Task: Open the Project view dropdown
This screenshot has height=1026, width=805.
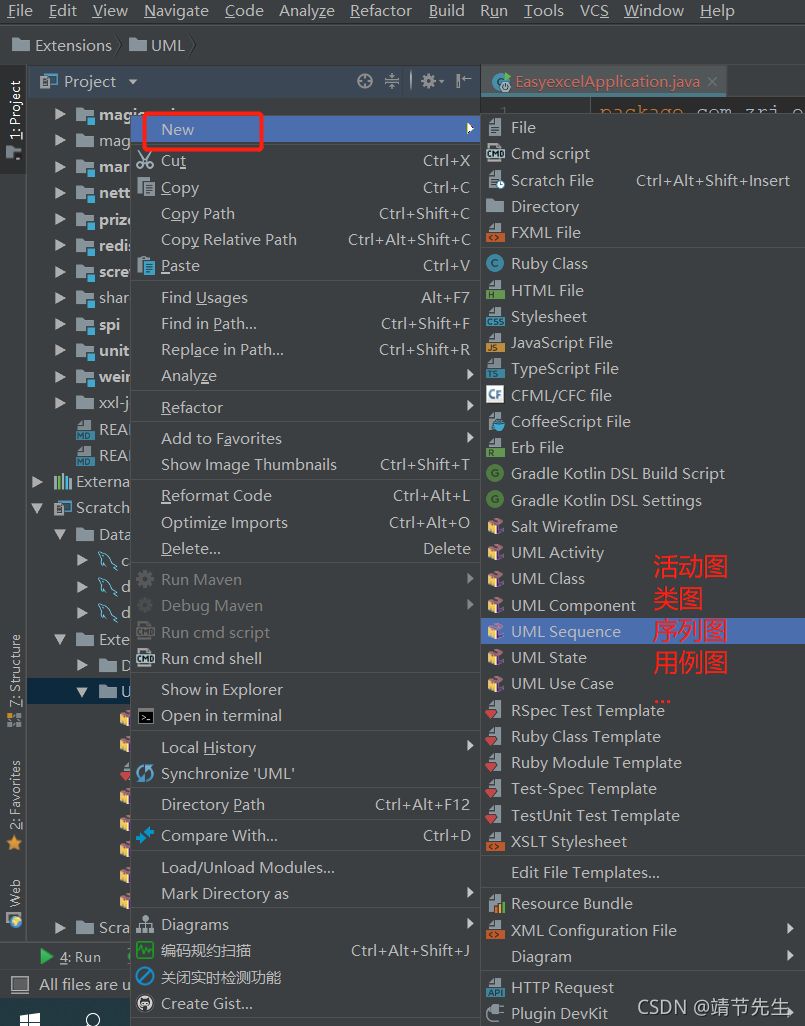Action: pos(133,82)
